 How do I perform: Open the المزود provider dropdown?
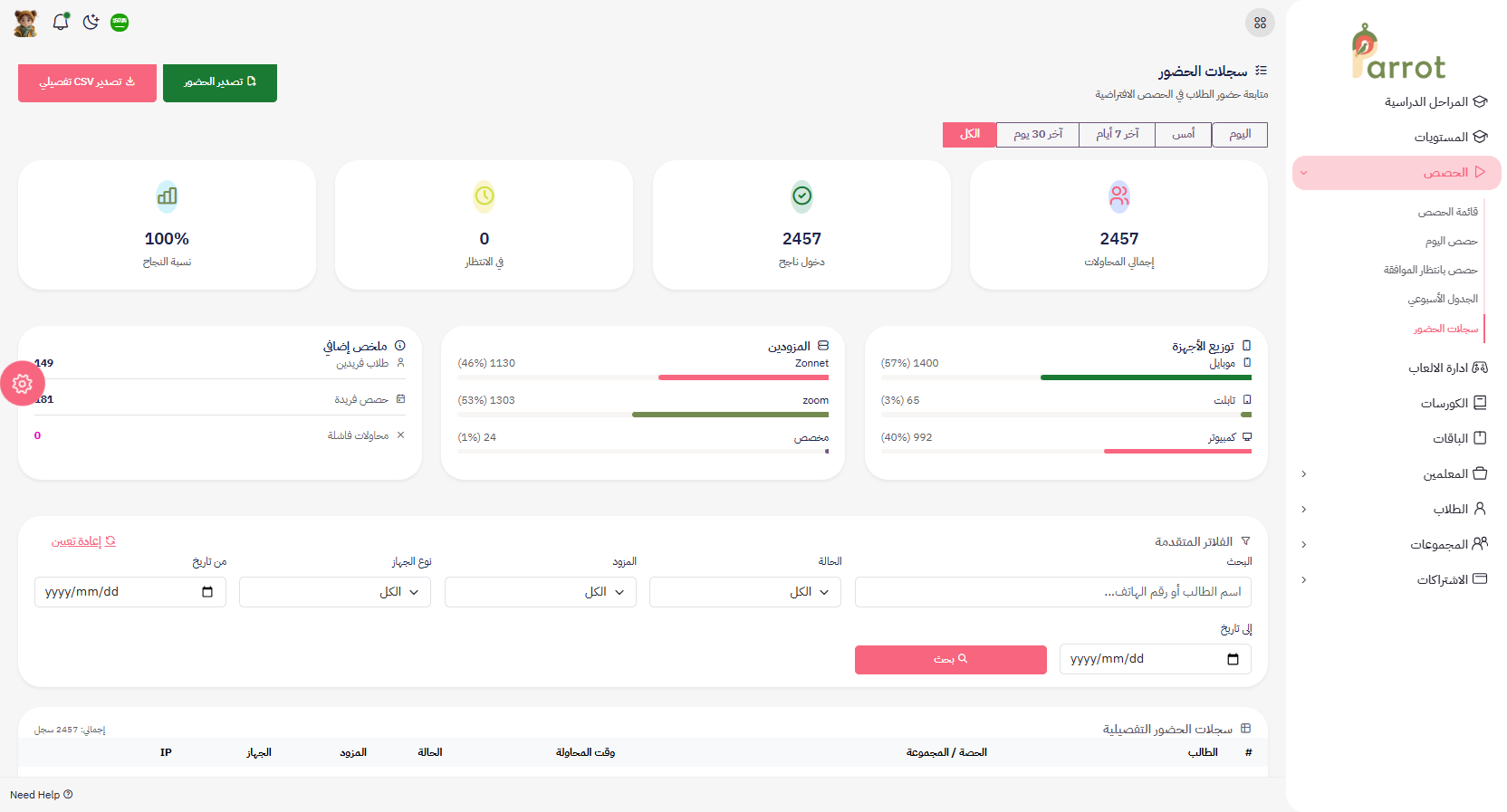pos(540,592)
